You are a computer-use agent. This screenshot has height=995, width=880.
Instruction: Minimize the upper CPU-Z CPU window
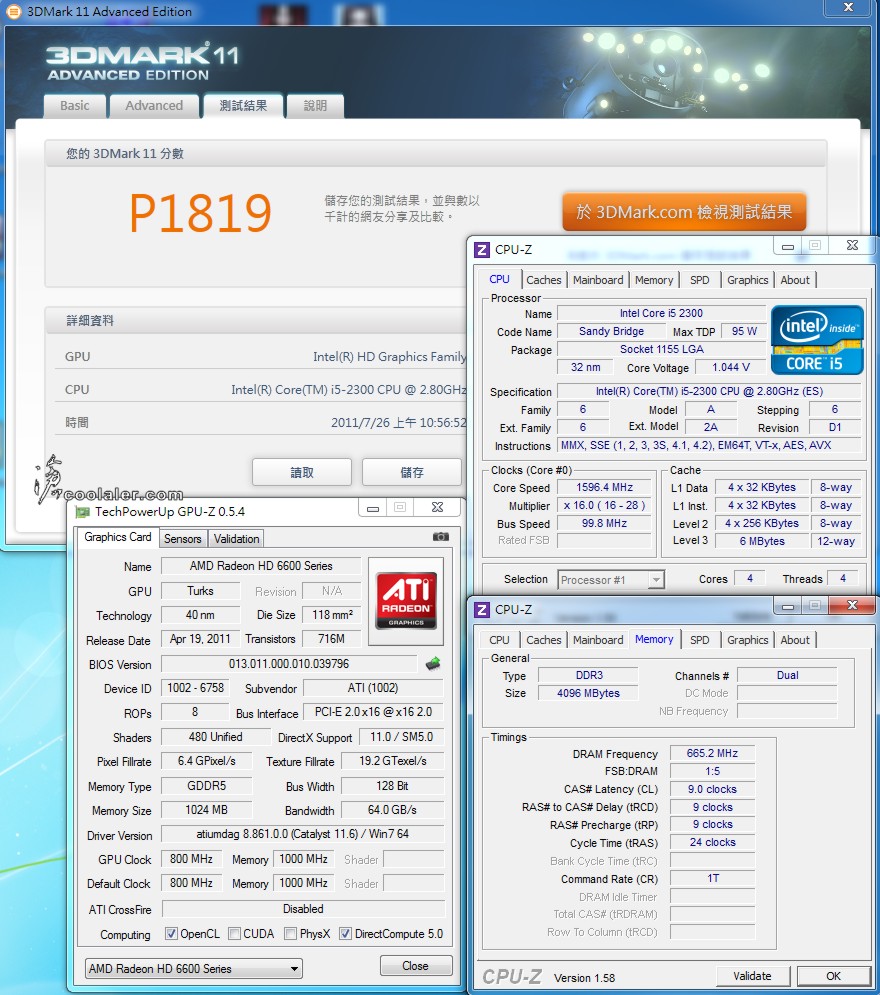[787, 246]
